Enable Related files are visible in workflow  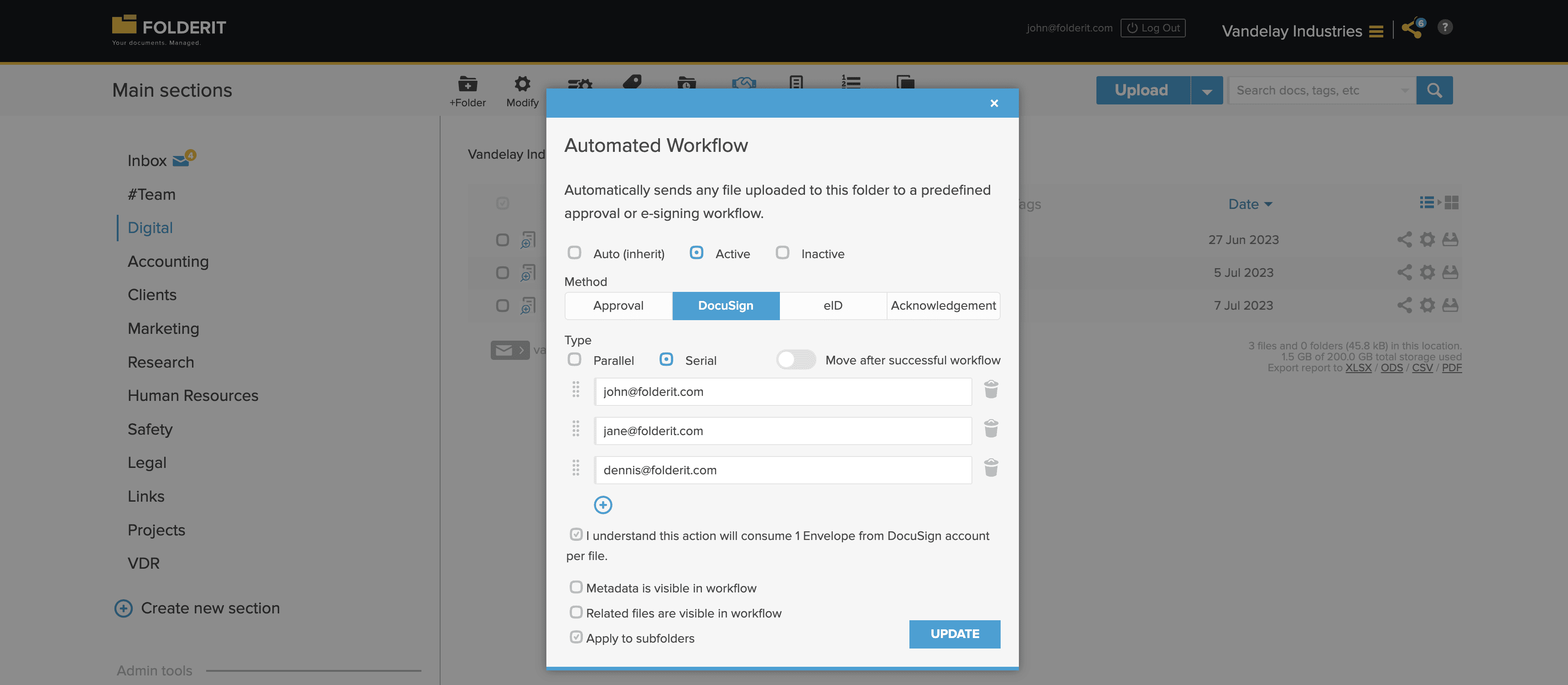tap(576, 612)
